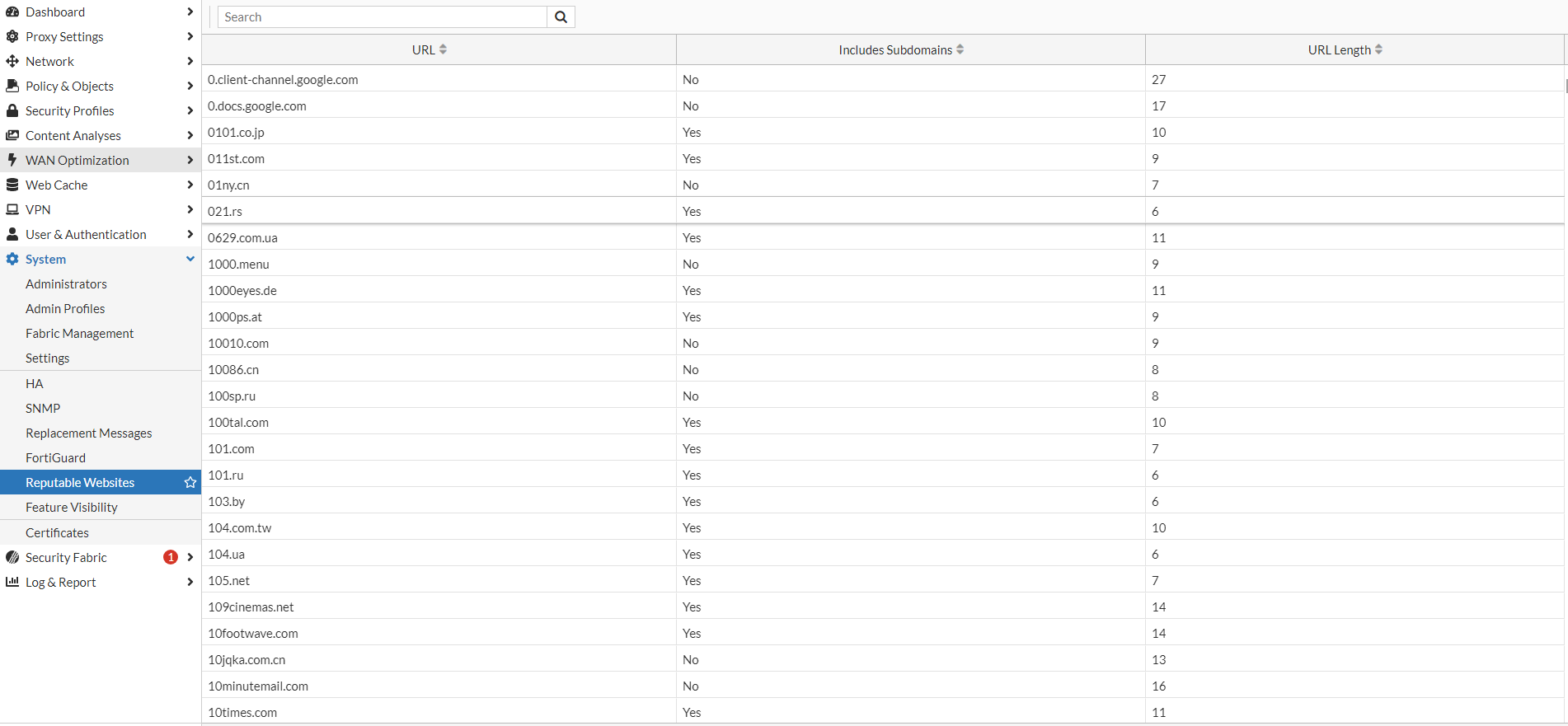Open the FortiGuard menu item

[55, 457]
